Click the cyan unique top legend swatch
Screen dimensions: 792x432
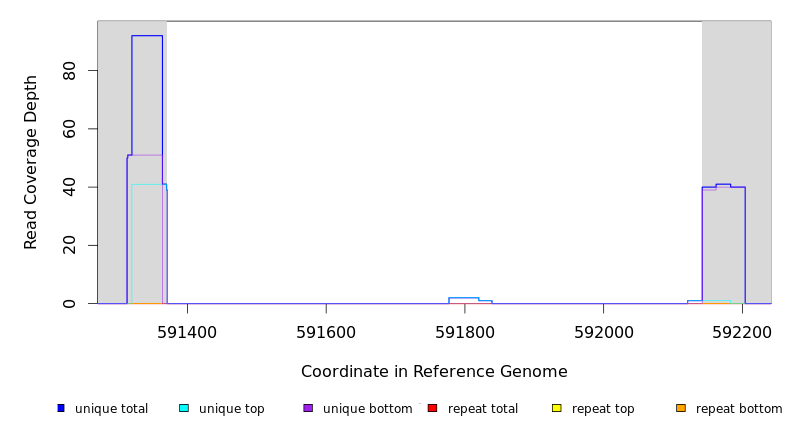[184, 408]
